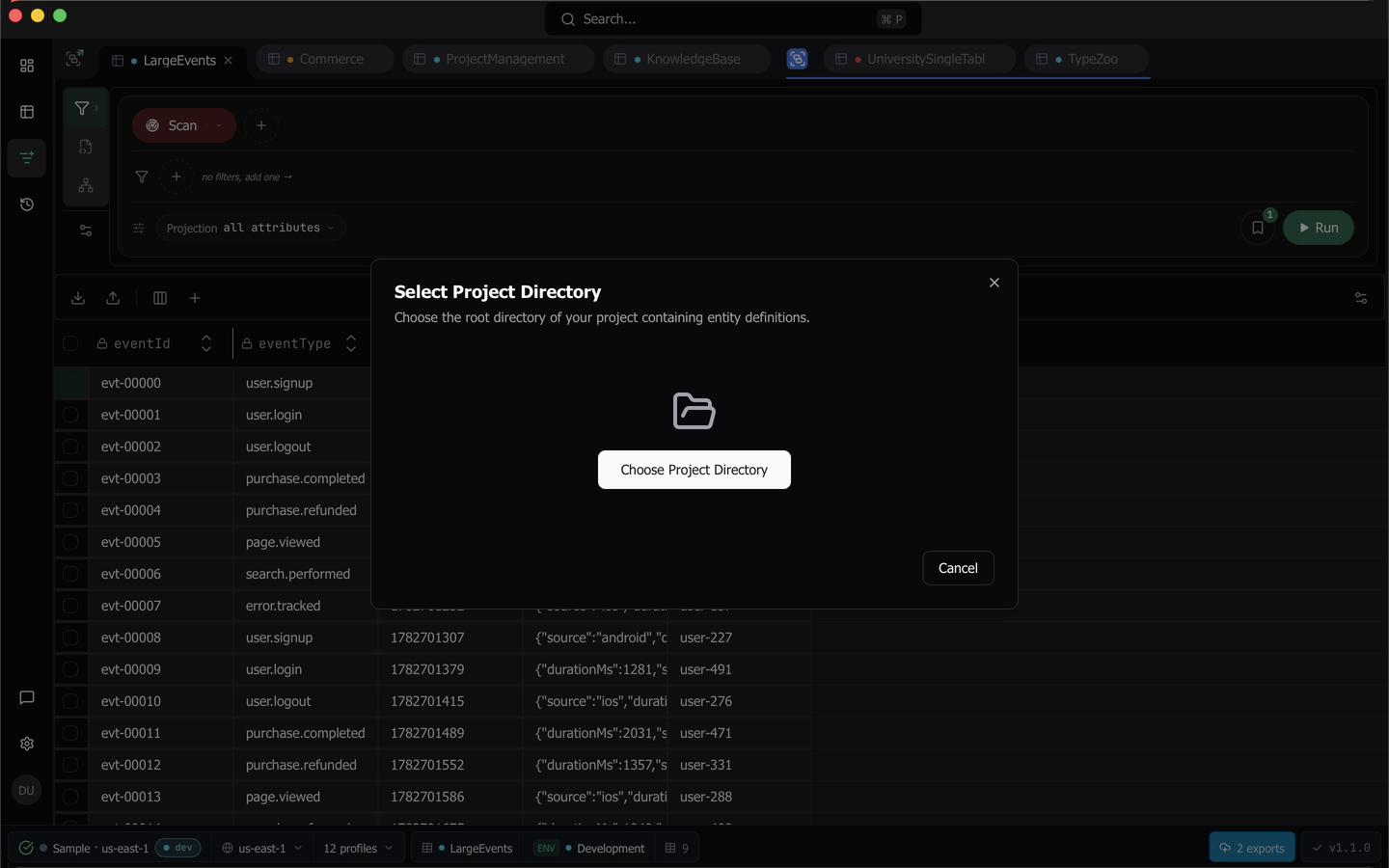Viewport: 1389px width, 868px height.
Task: Select the checkbox for row evt-00003
Action: click(70, 478)
